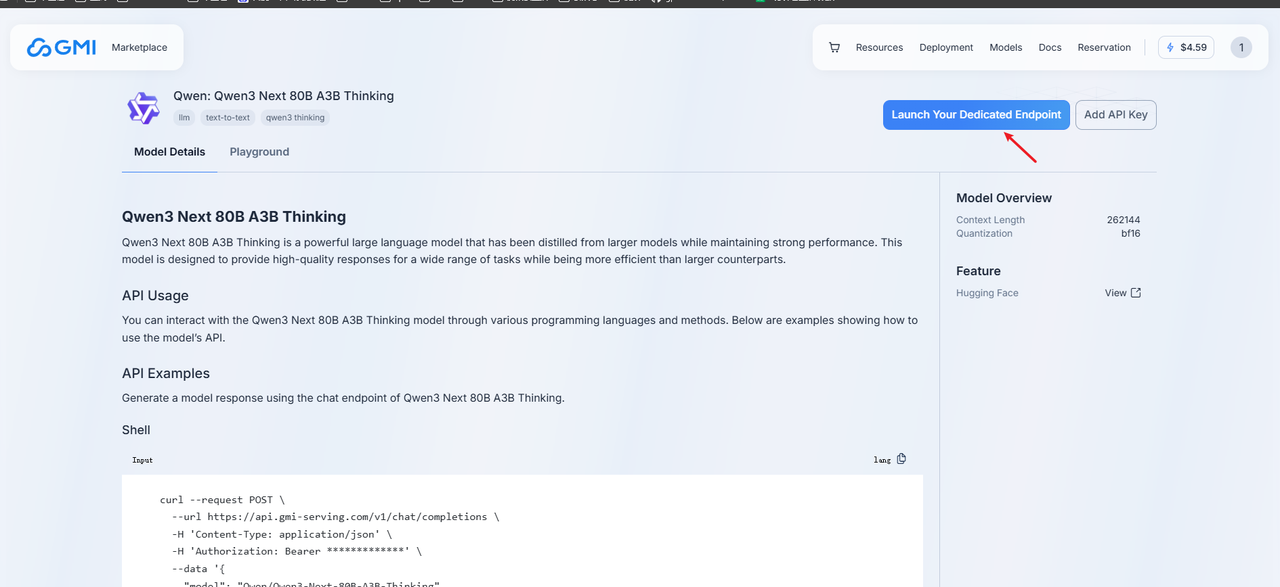This screenshot has height=587, width=1280.
Task: Click the Quantization value bf16
Action: pos(1131,233)
